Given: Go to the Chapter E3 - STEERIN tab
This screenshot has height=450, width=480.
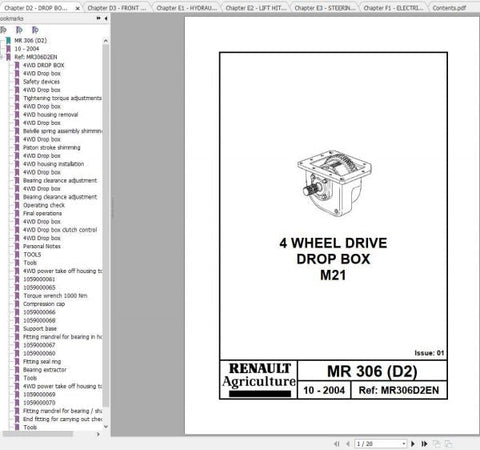Looking at the screenshot, I should pyautogui.click(x=325, y=8).
